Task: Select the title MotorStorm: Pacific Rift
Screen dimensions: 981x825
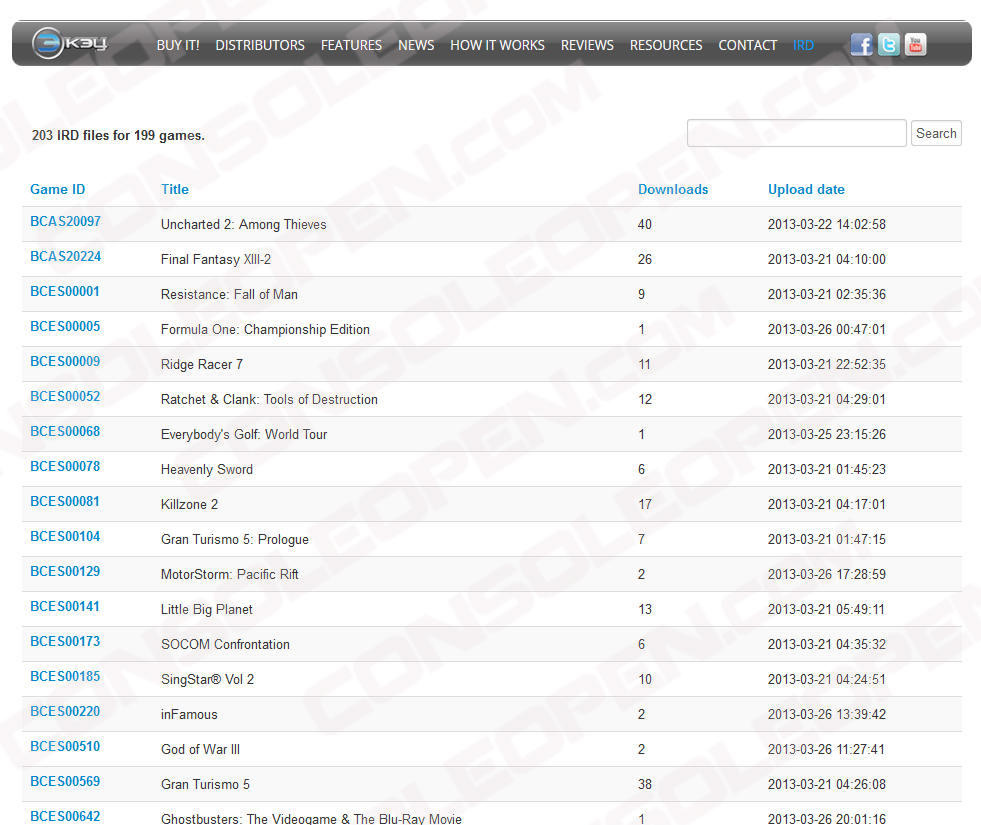Action: pos(230,575)
